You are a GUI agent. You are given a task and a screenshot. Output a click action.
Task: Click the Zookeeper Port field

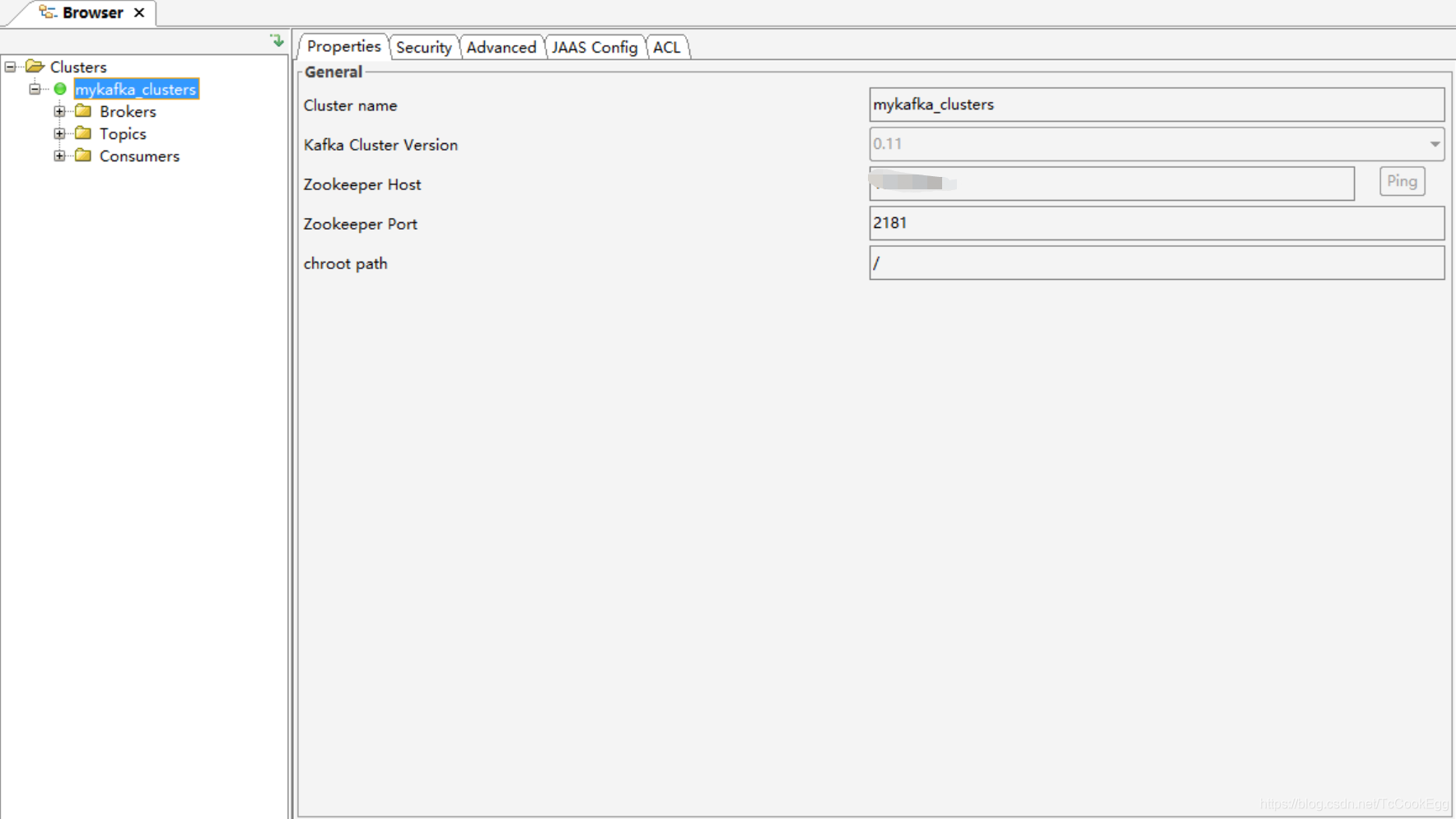click(1157, 223)
